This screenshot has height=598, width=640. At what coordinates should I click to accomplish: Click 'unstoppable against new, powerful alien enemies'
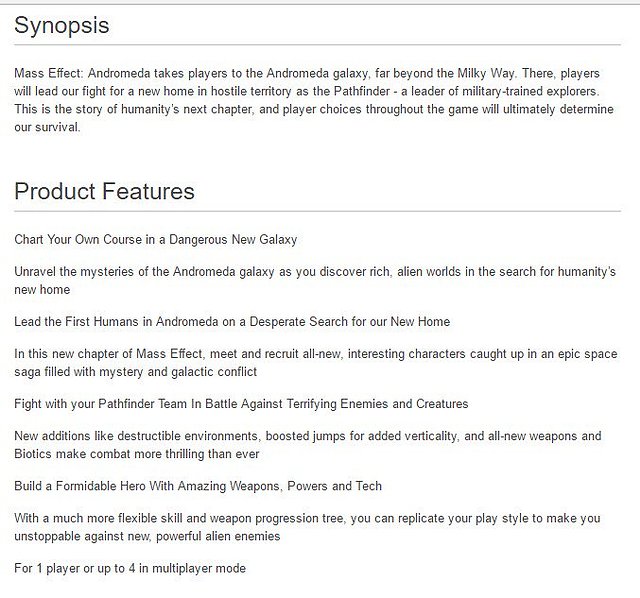click(147, 536)
